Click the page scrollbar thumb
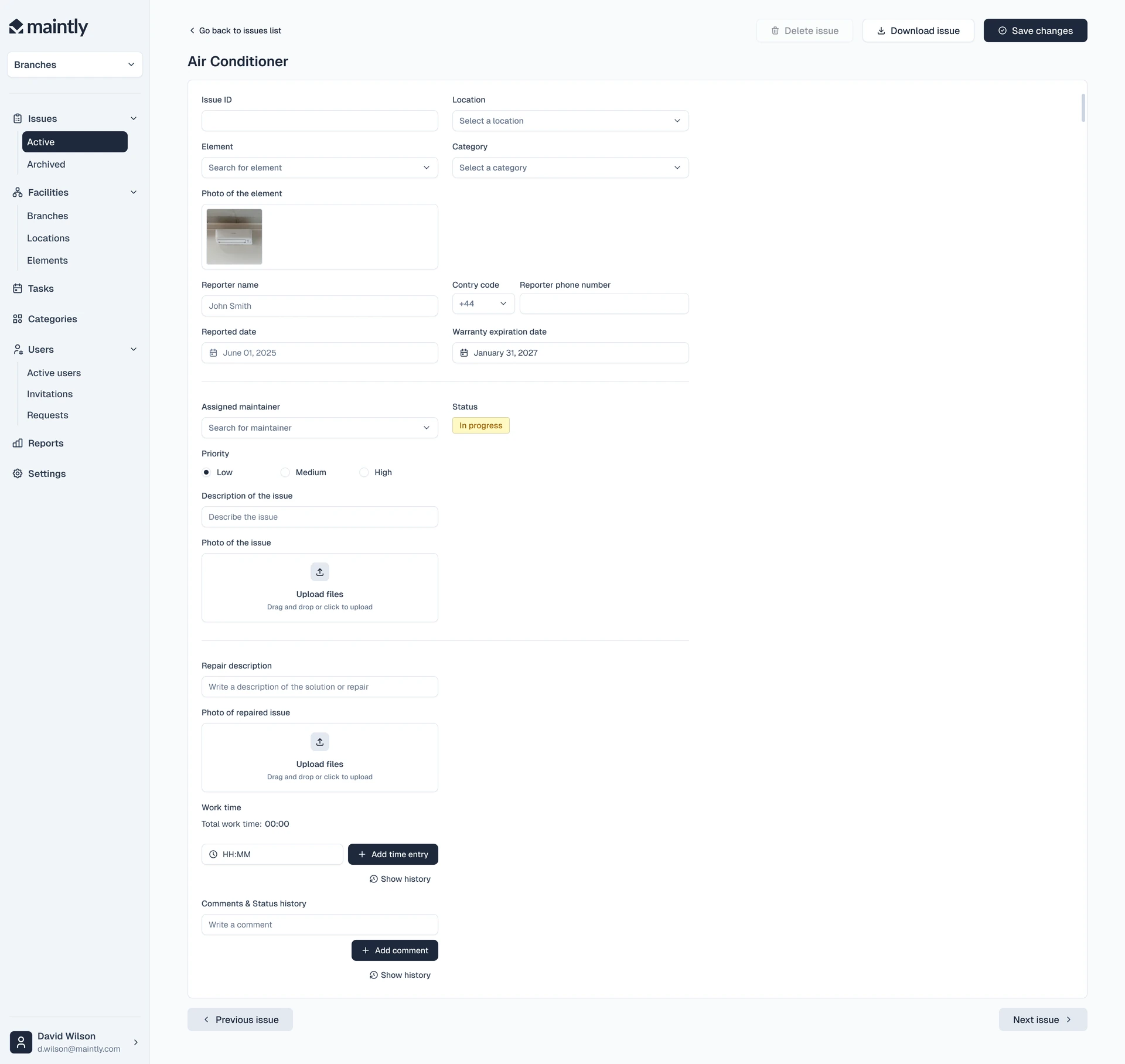The height and width of the screenshot is (1064, 1125). click(1083, 108)
